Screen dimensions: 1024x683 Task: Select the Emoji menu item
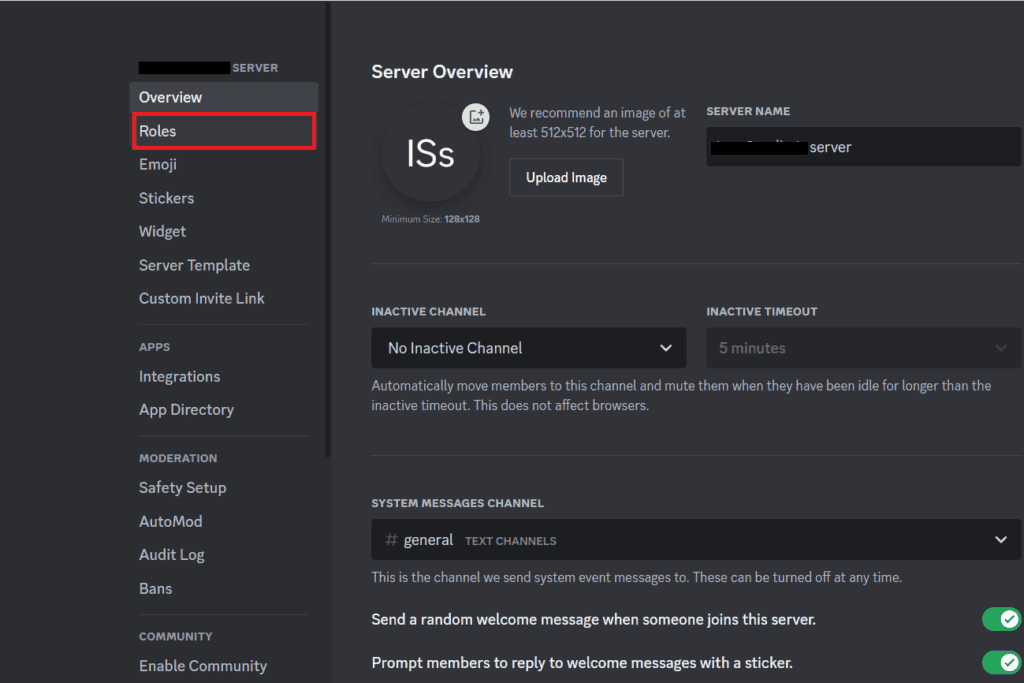click(x=157, y=165)
